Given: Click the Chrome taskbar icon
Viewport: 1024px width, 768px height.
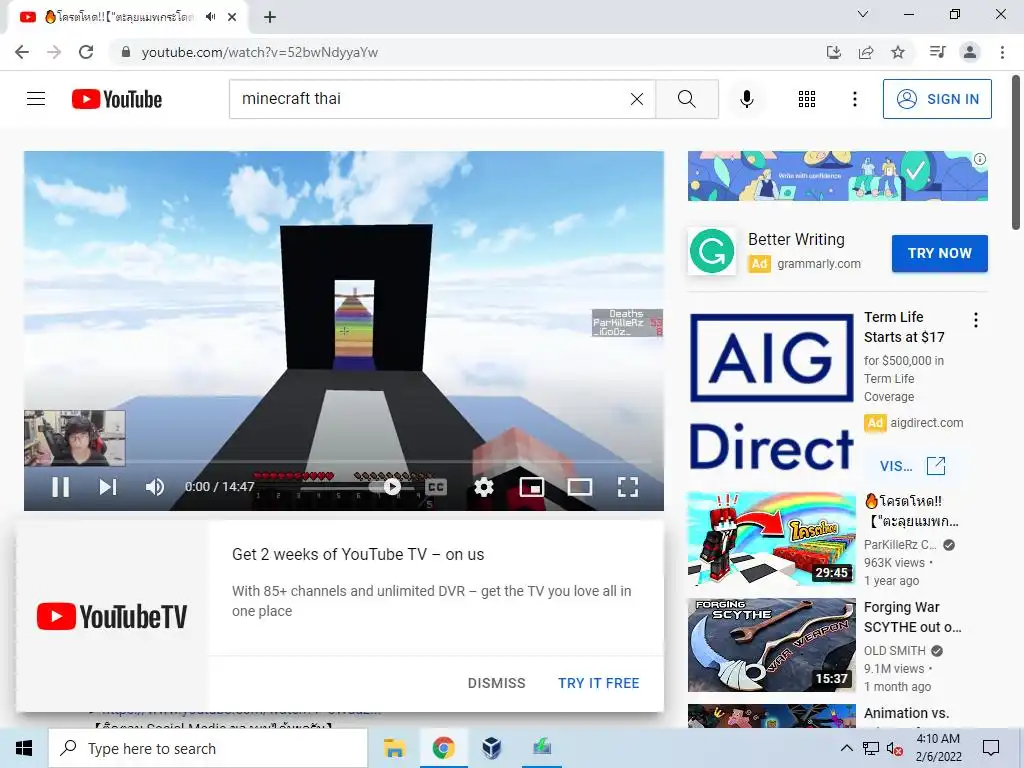Looking at the screenshot, I should [443, 748].
